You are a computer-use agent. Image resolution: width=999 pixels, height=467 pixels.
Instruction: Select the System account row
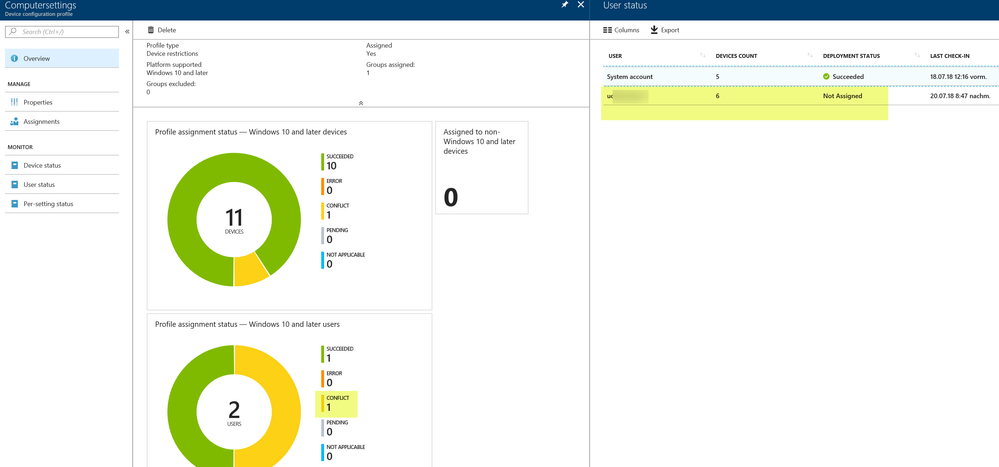(x=801, y=76)
